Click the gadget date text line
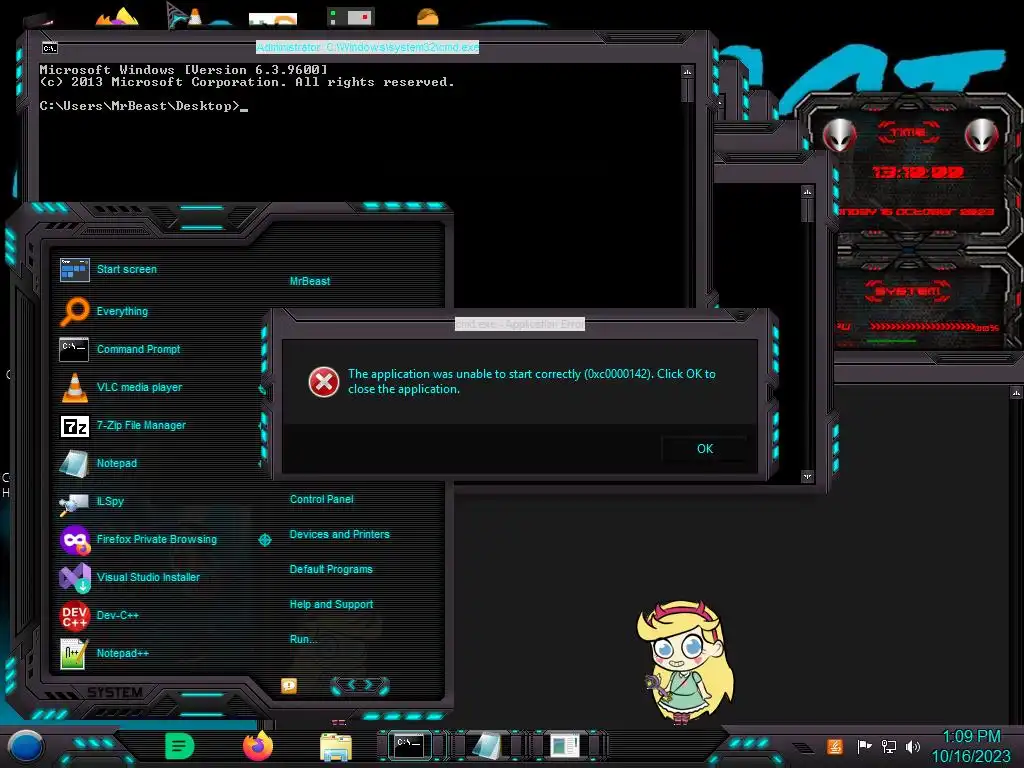Viewport: 1024px width, 768px height. point(916,212)
